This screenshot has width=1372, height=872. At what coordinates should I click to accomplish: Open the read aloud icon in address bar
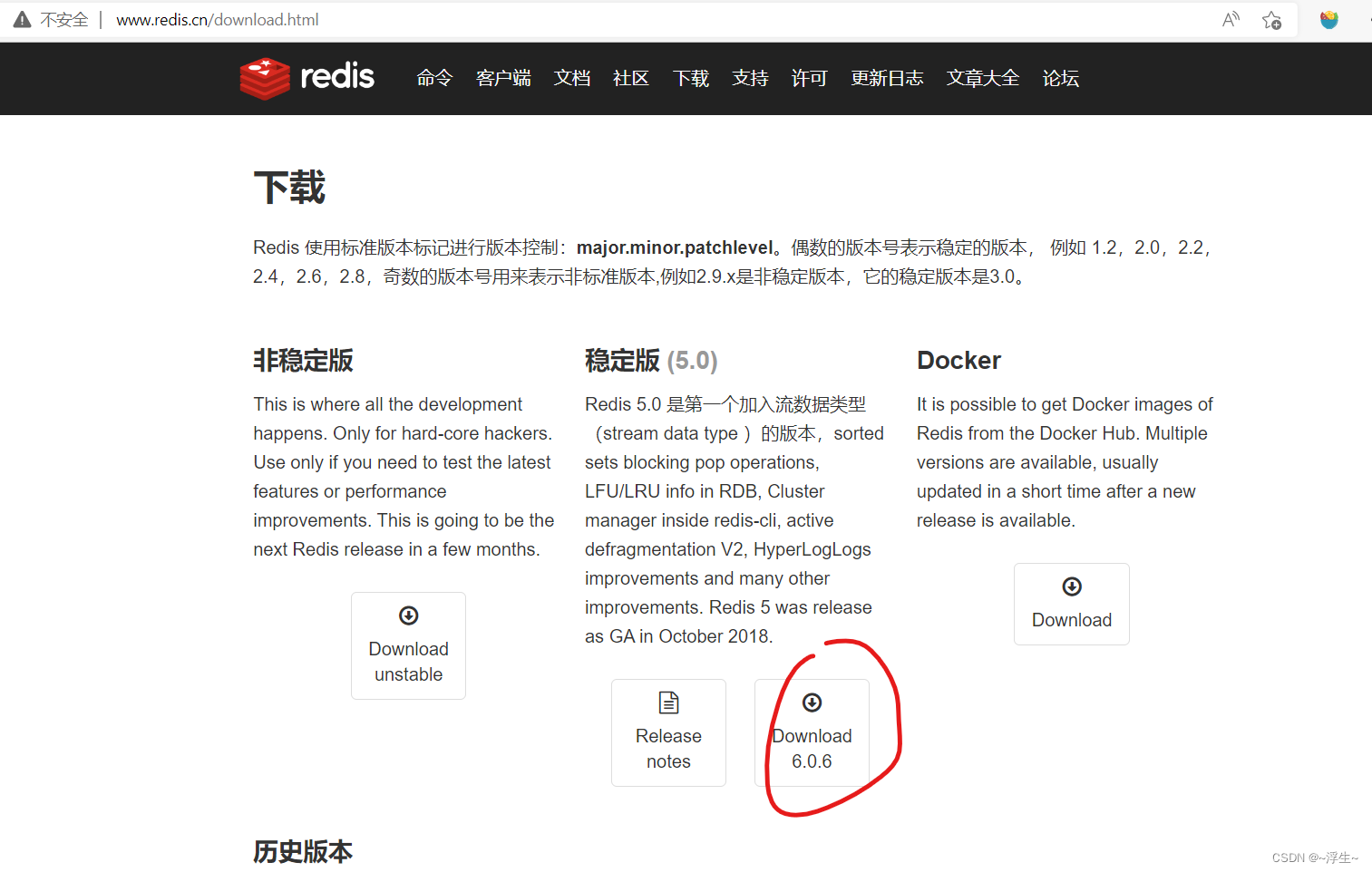tap(1231, 19)
